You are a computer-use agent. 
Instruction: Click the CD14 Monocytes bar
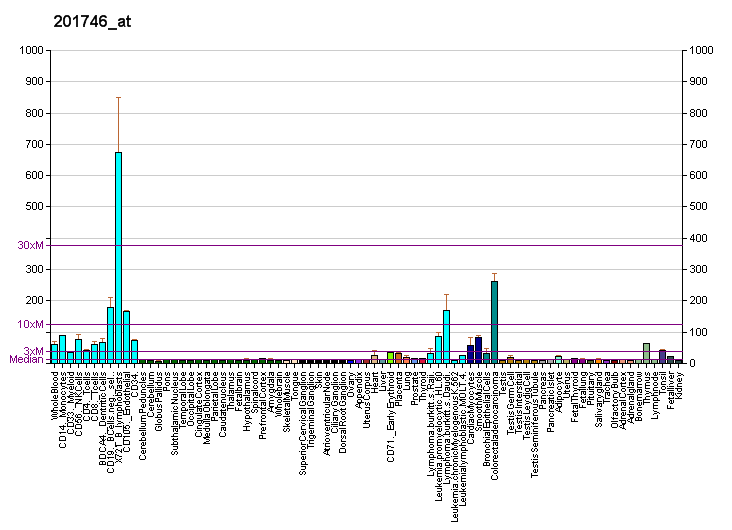click(x=62, y=349)
